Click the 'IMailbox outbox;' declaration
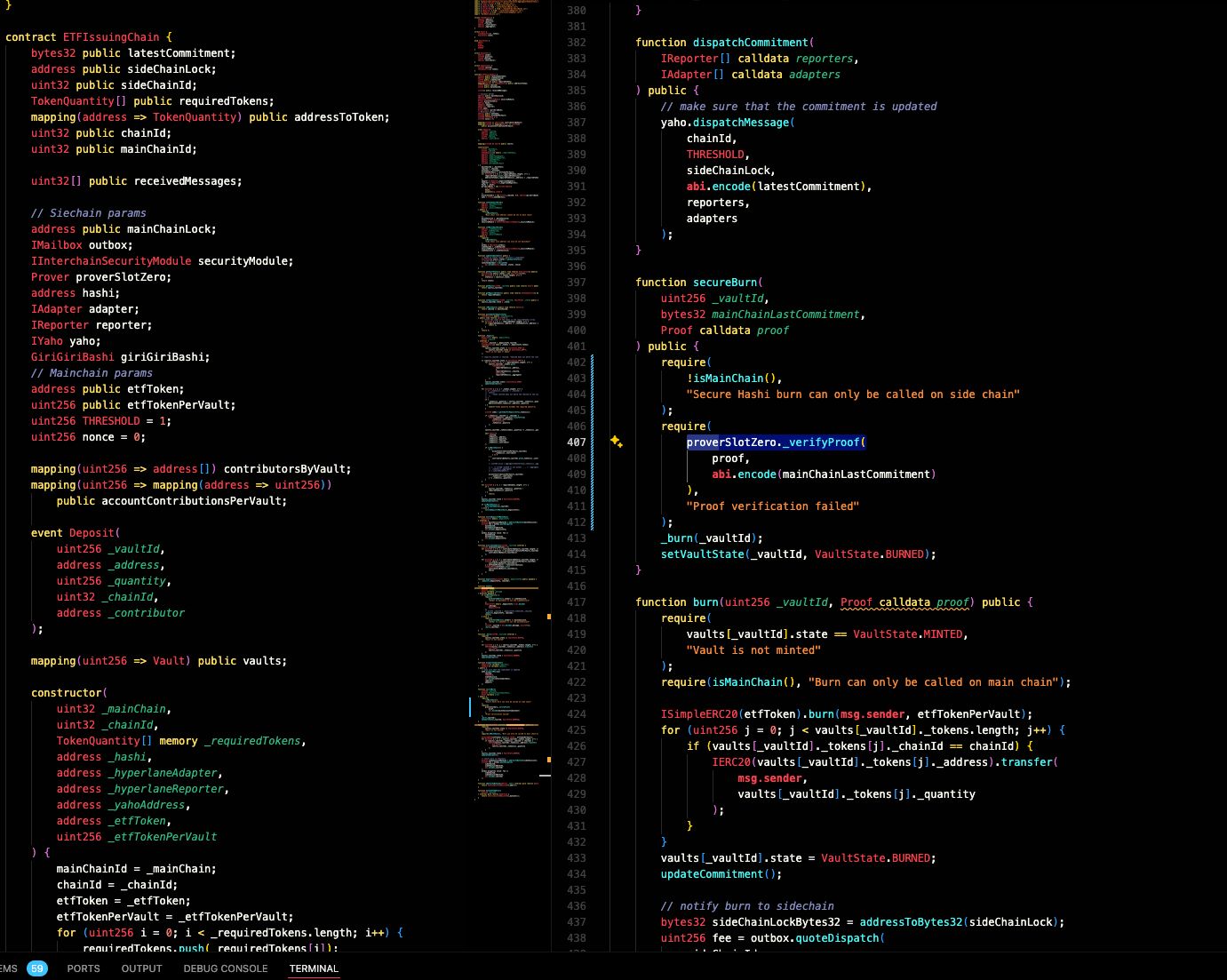1227x980 pixels. click(82, 245)
